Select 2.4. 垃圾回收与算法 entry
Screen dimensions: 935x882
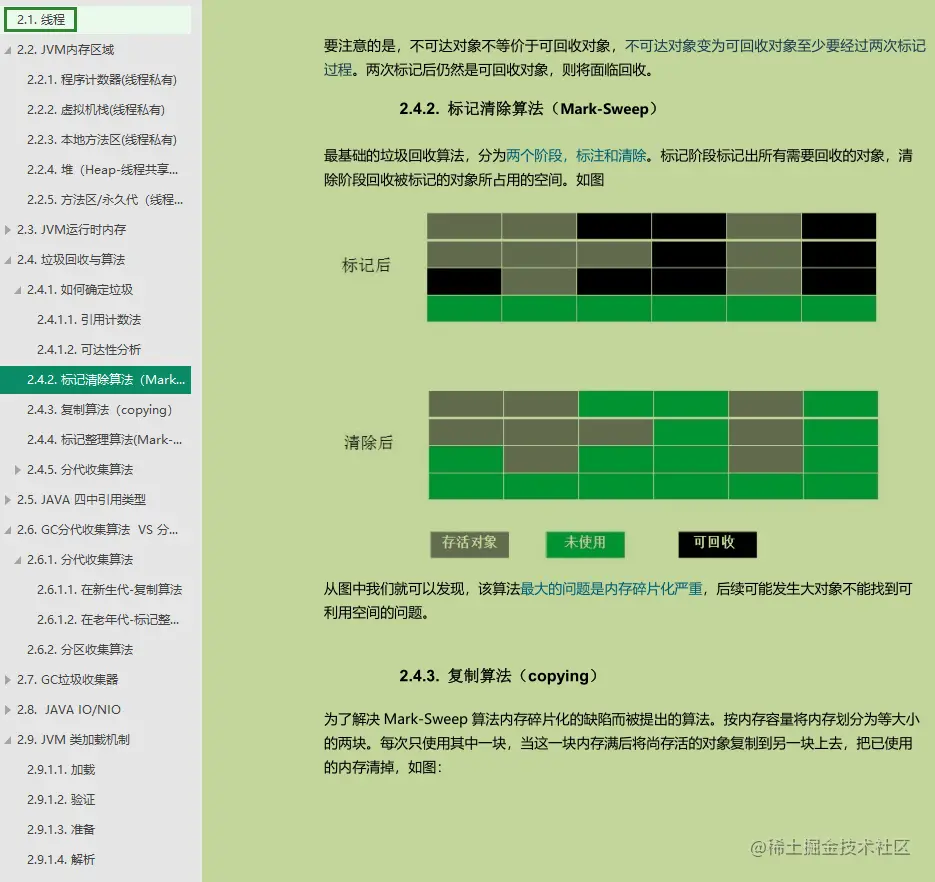tap(71, 259)
